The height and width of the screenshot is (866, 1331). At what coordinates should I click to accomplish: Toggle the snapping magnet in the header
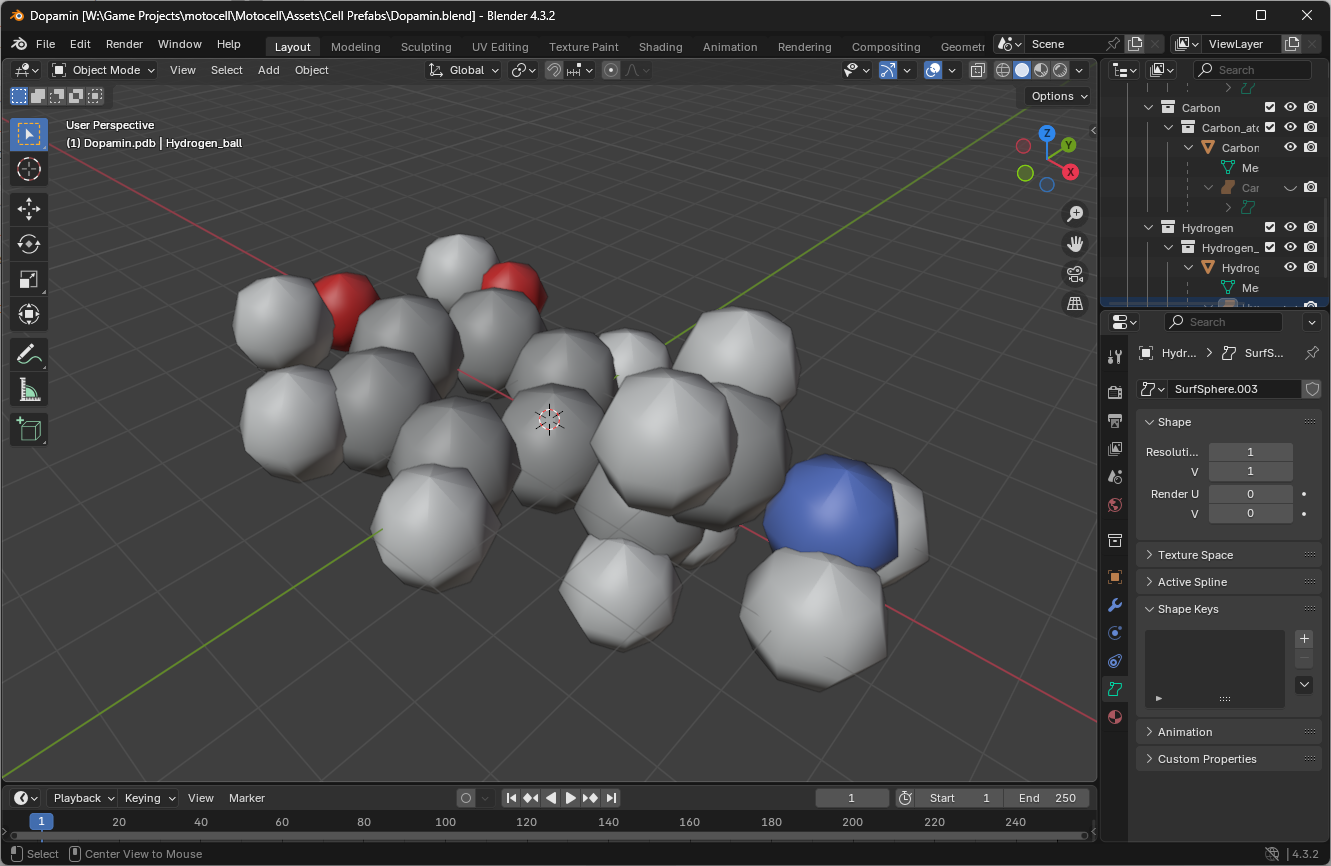click(553, 70)
